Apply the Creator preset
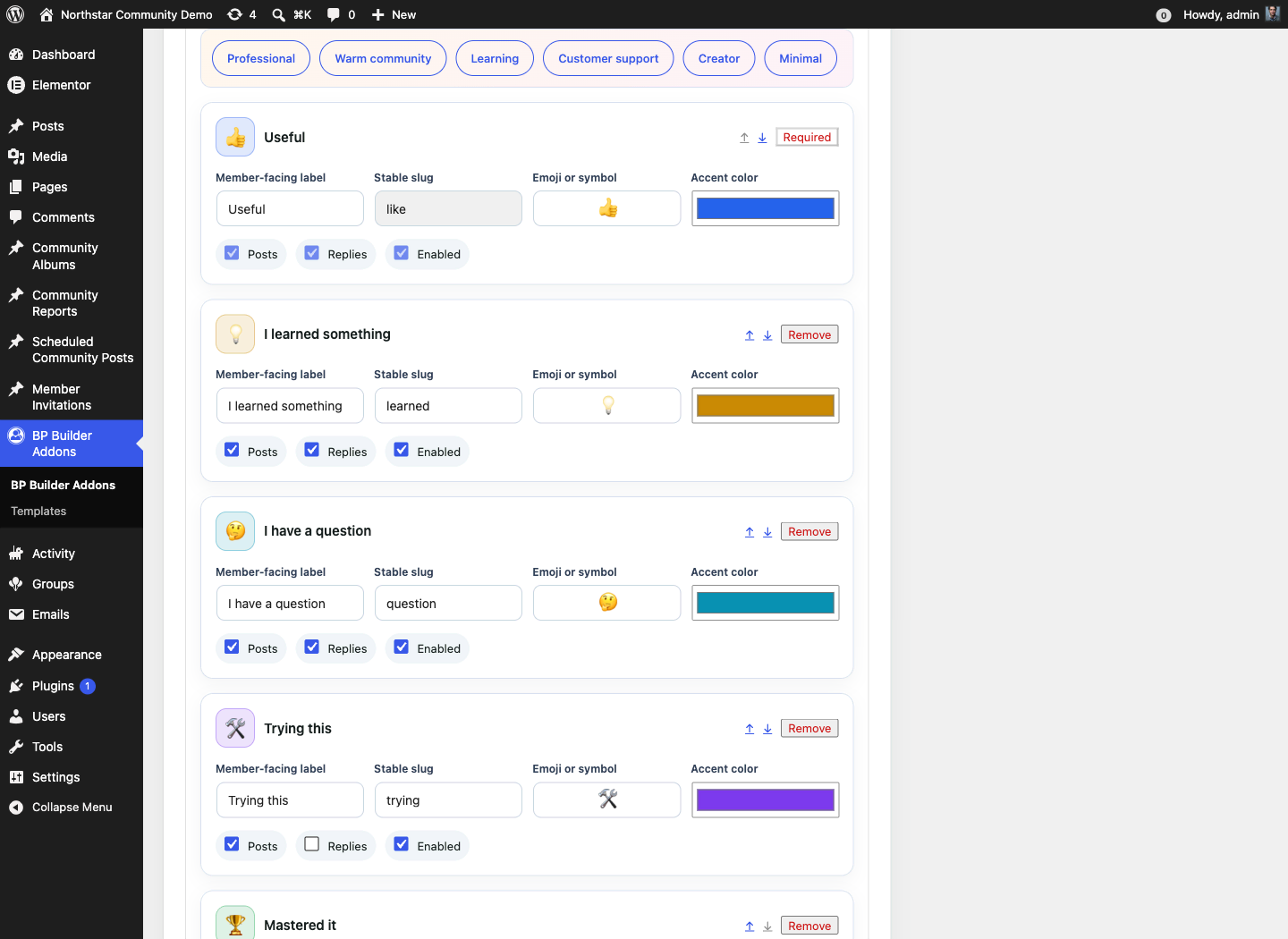 (719, 58)
